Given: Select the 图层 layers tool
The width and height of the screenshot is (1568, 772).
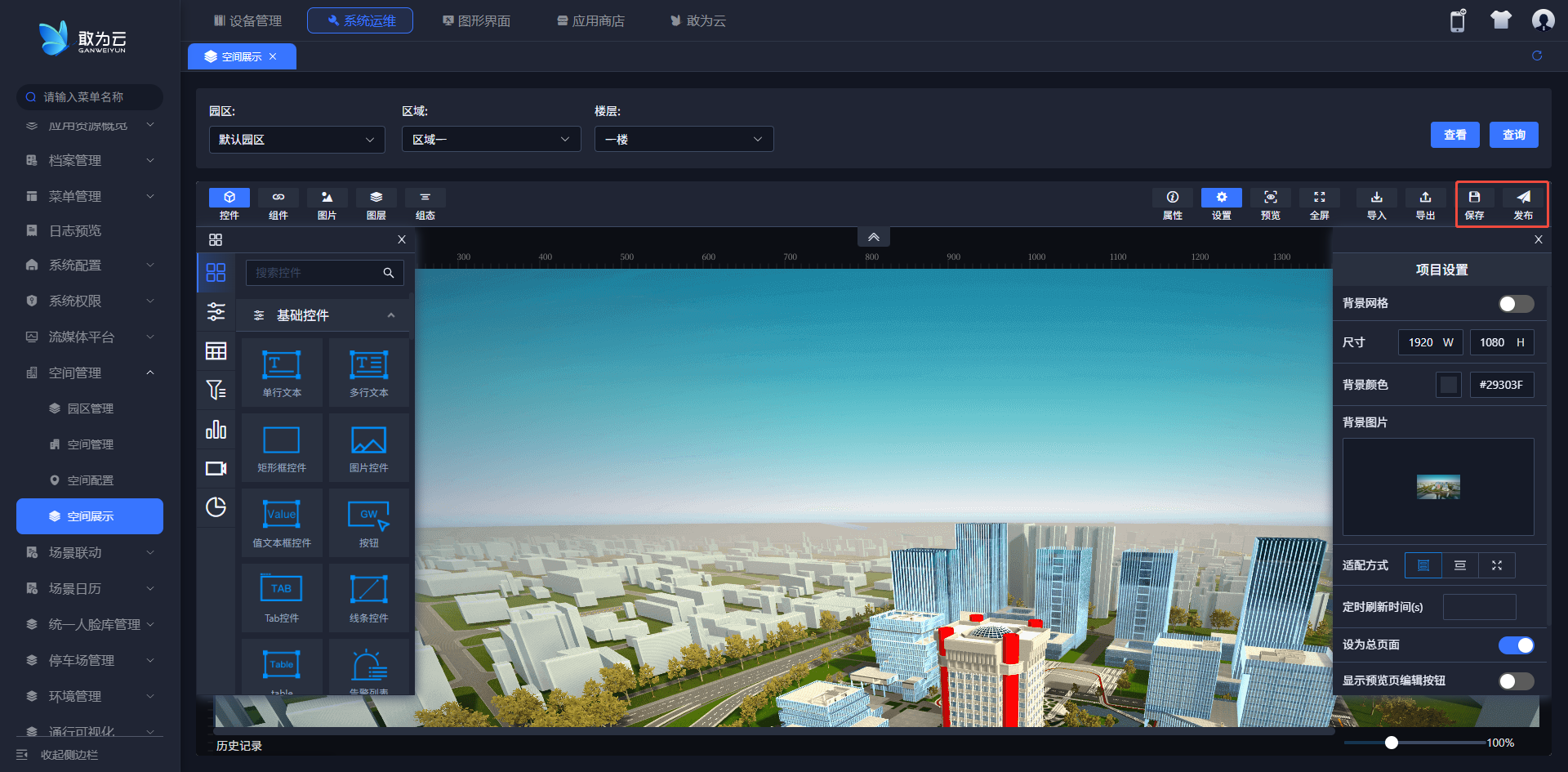Looking at the screenshot, I should point(376,203).
